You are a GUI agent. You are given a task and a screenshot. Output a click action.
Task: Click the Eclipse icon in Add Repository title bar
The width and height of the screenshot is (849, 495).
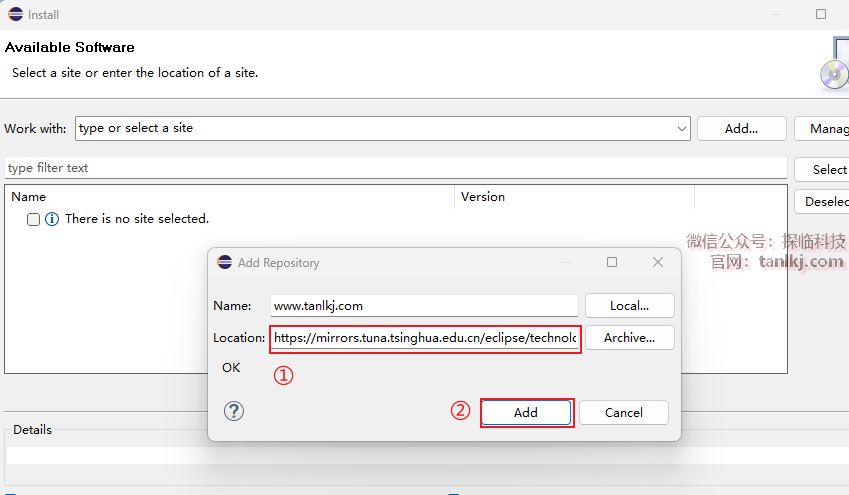[x=225, y=263]
